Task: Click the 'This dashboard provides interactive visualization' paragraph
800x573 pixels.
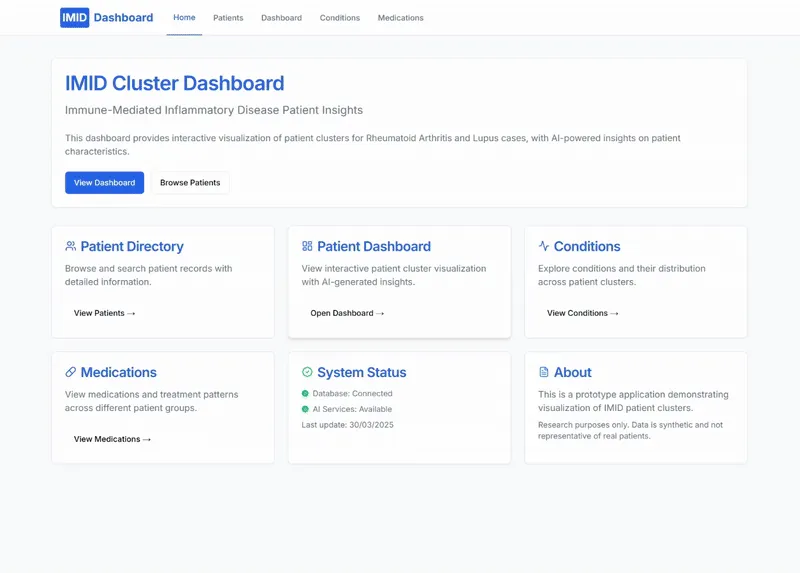Action: tap(372, 145)
